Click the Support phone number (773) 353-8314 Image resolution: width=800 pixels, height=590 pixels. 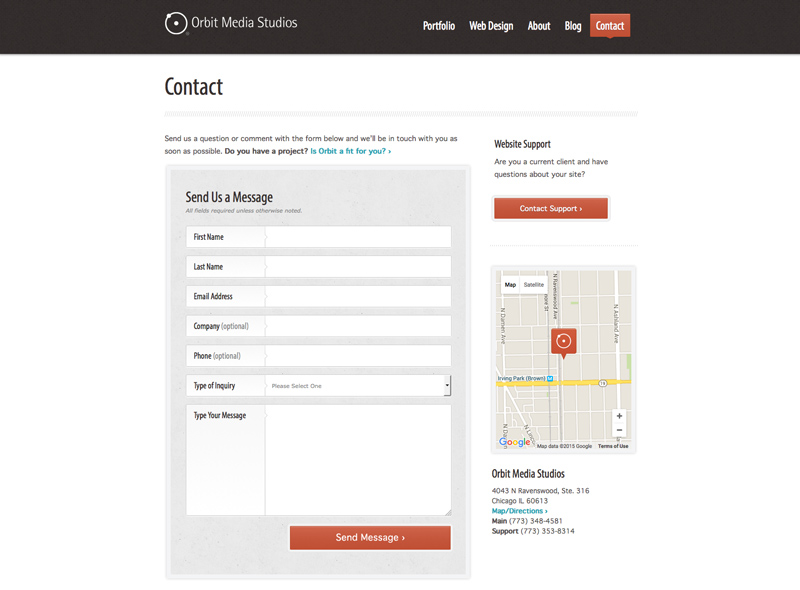[547, 531]
